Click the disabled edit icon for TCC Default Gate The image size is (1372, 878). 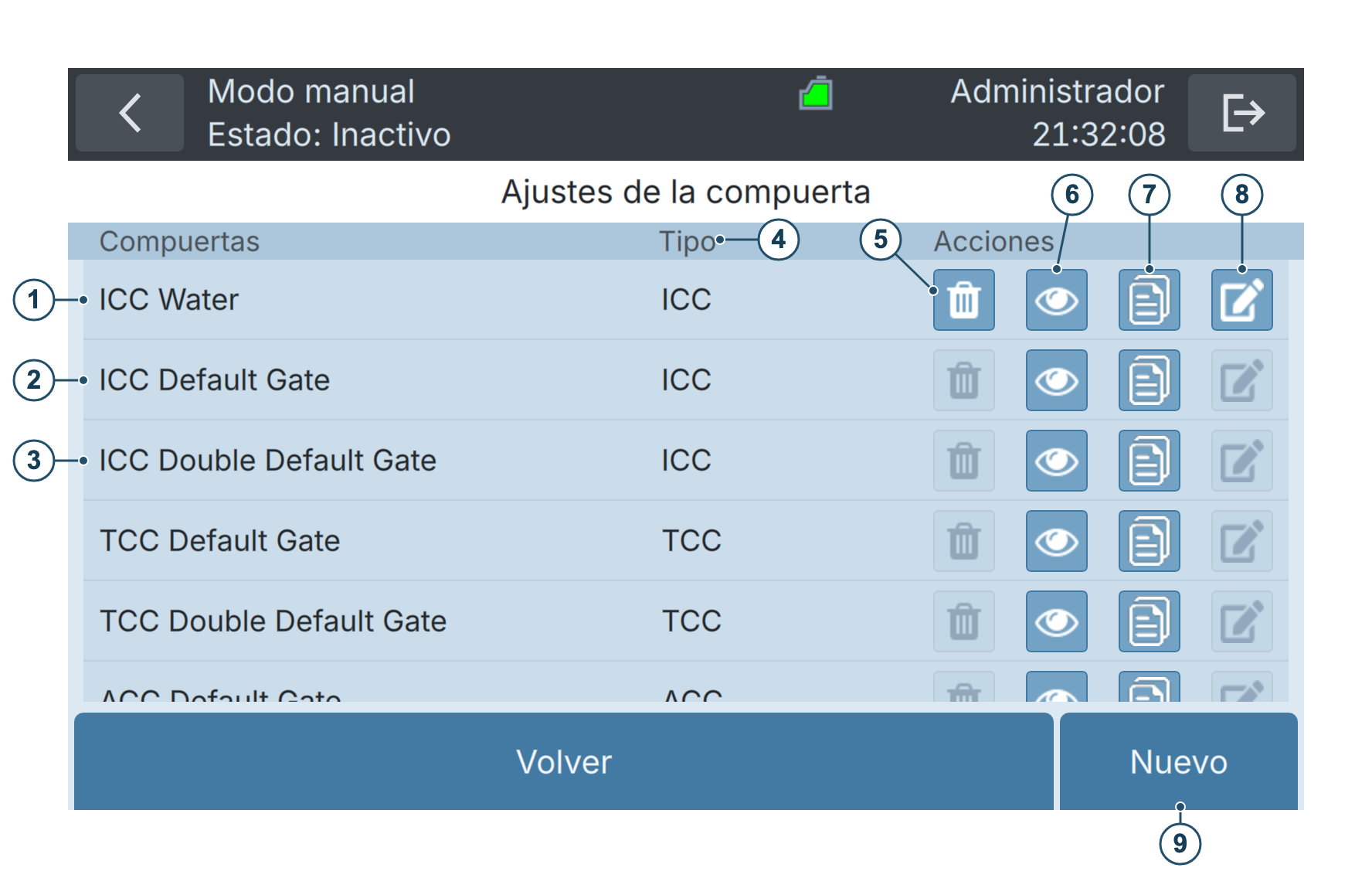pos(1242,541)
